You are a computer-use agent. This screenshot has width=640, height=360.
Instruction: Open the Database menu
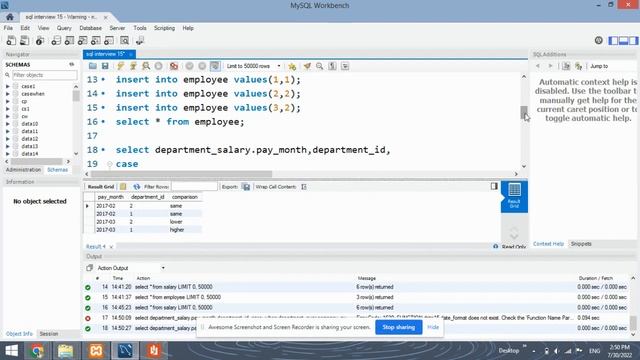(91, 28)
